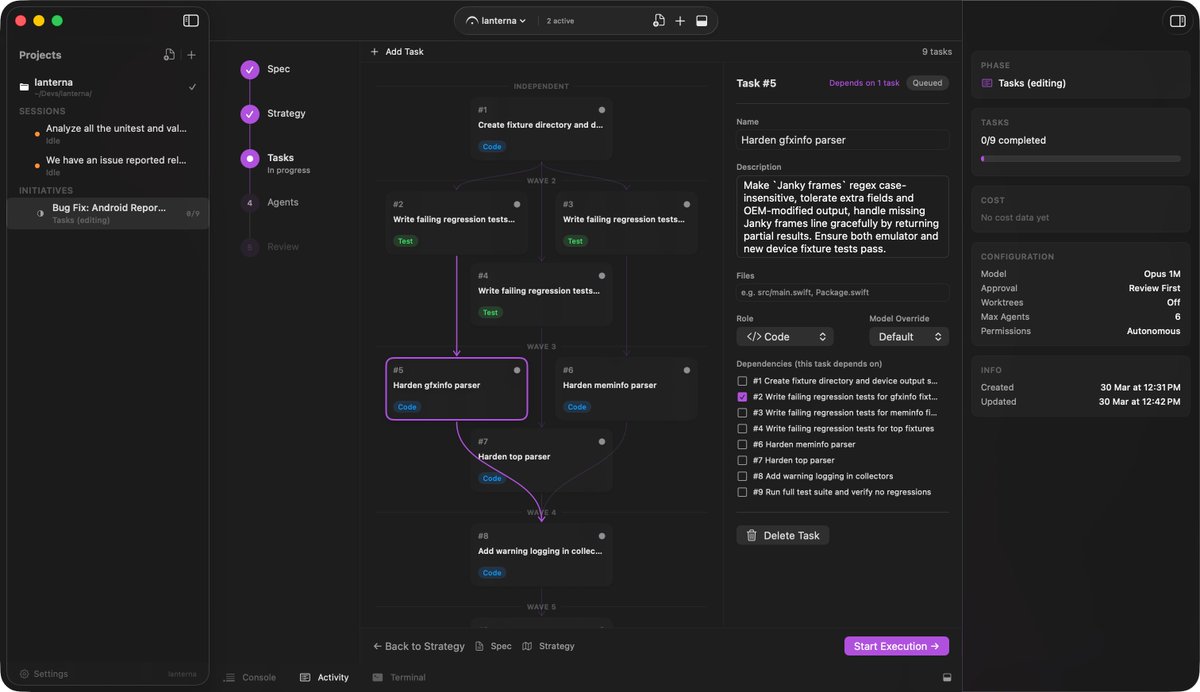Click the Add Task button
The width and height of the screenshot is (1200, 692).
pyautogui.click(x=397, y=51)
